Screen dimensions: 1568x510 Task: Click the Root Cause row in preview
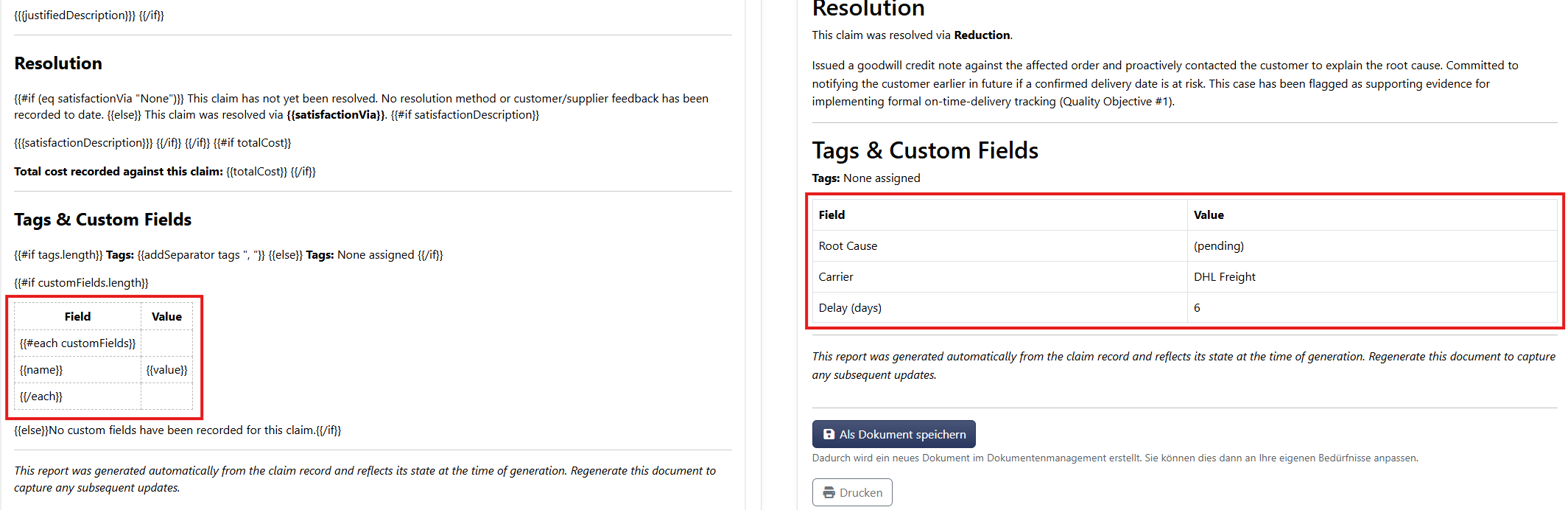pos(1184,246)
